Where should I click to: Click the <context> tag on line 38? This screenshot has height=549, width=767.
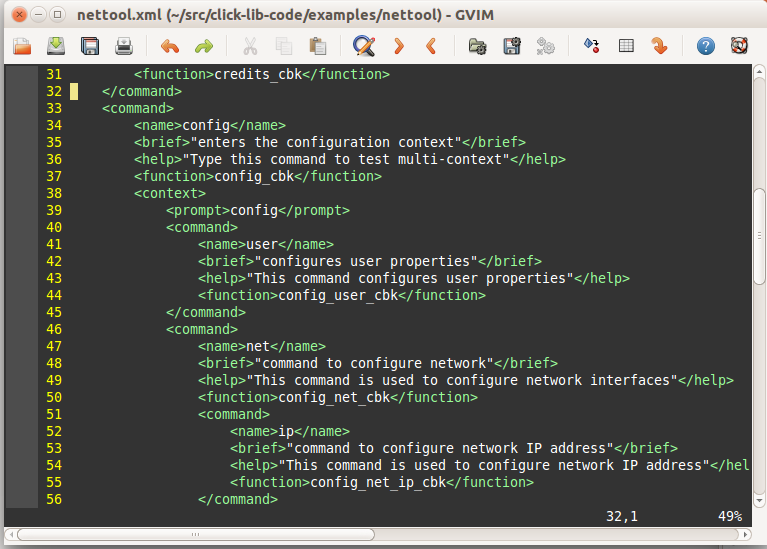(x=170, y=193)
